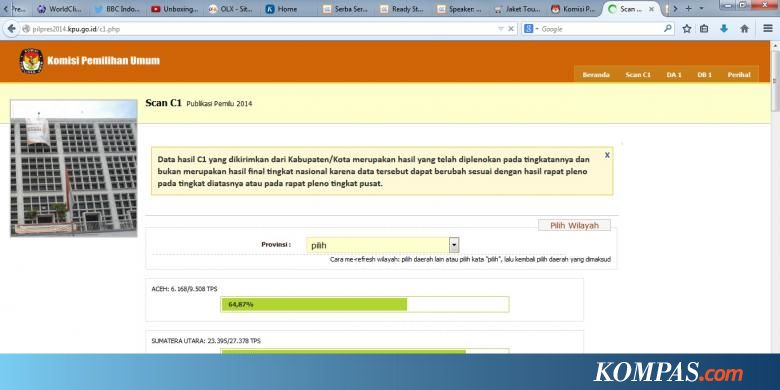
Task: Click the 'Publikasi Pemilu 2014' subtitle
Action: [x=219, y=104]
